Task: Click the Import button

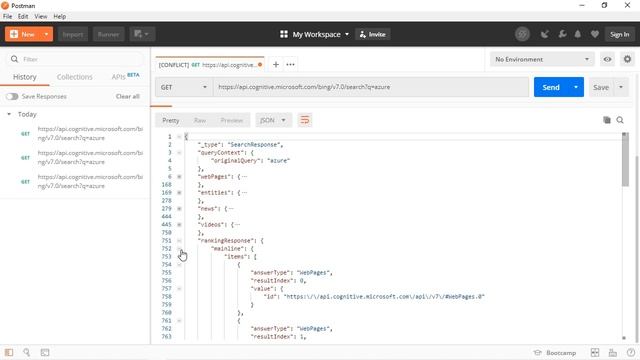Action: 73,35
